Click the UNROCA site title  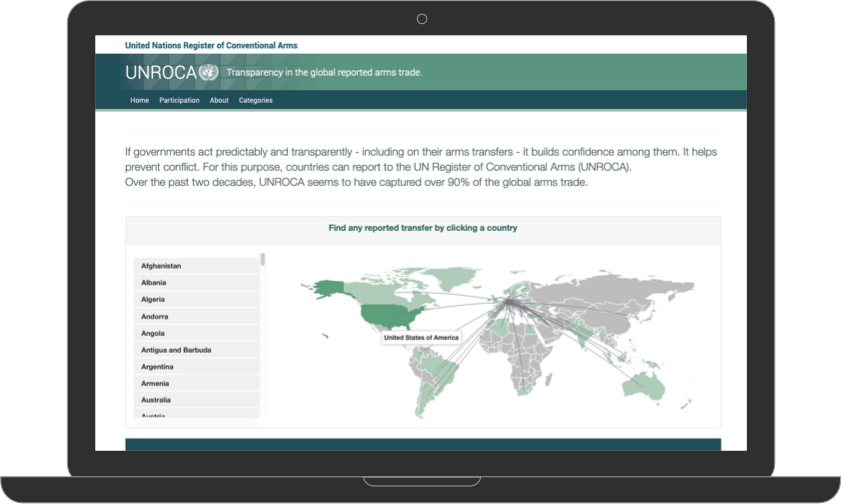(160, 72)
